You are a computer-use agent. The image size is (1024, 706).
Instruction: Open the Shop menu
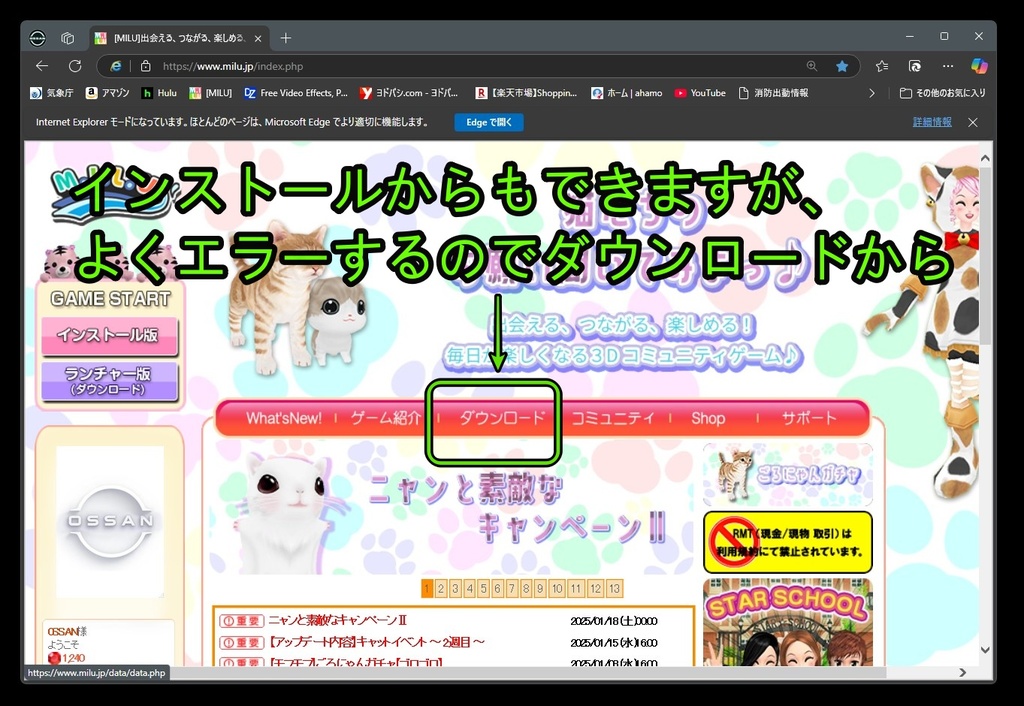pyautogui.click(x=708, y=418)
